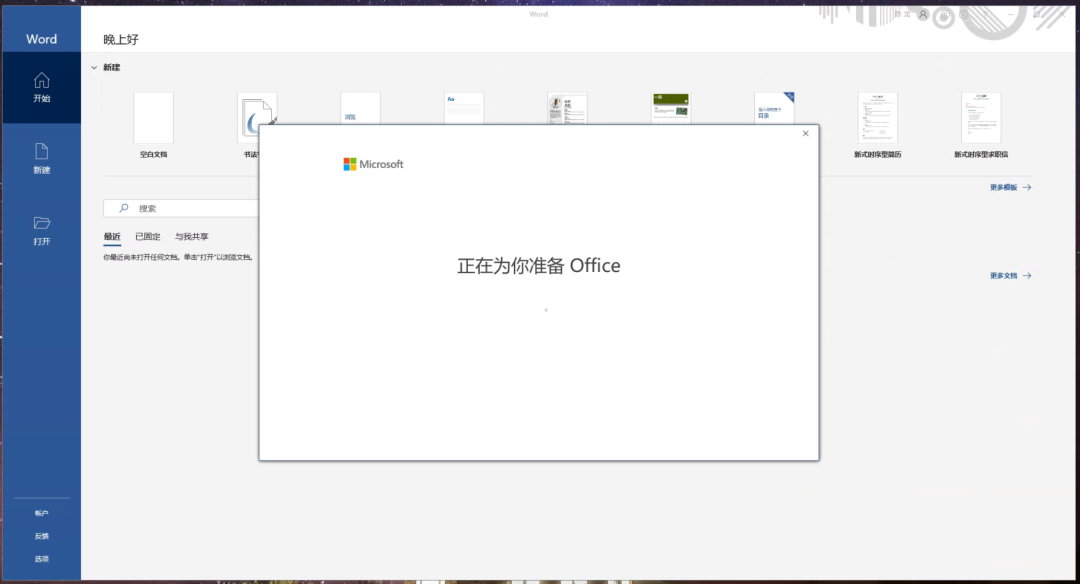Select the 浏览 tour template thumbnail

coord(360,108)
